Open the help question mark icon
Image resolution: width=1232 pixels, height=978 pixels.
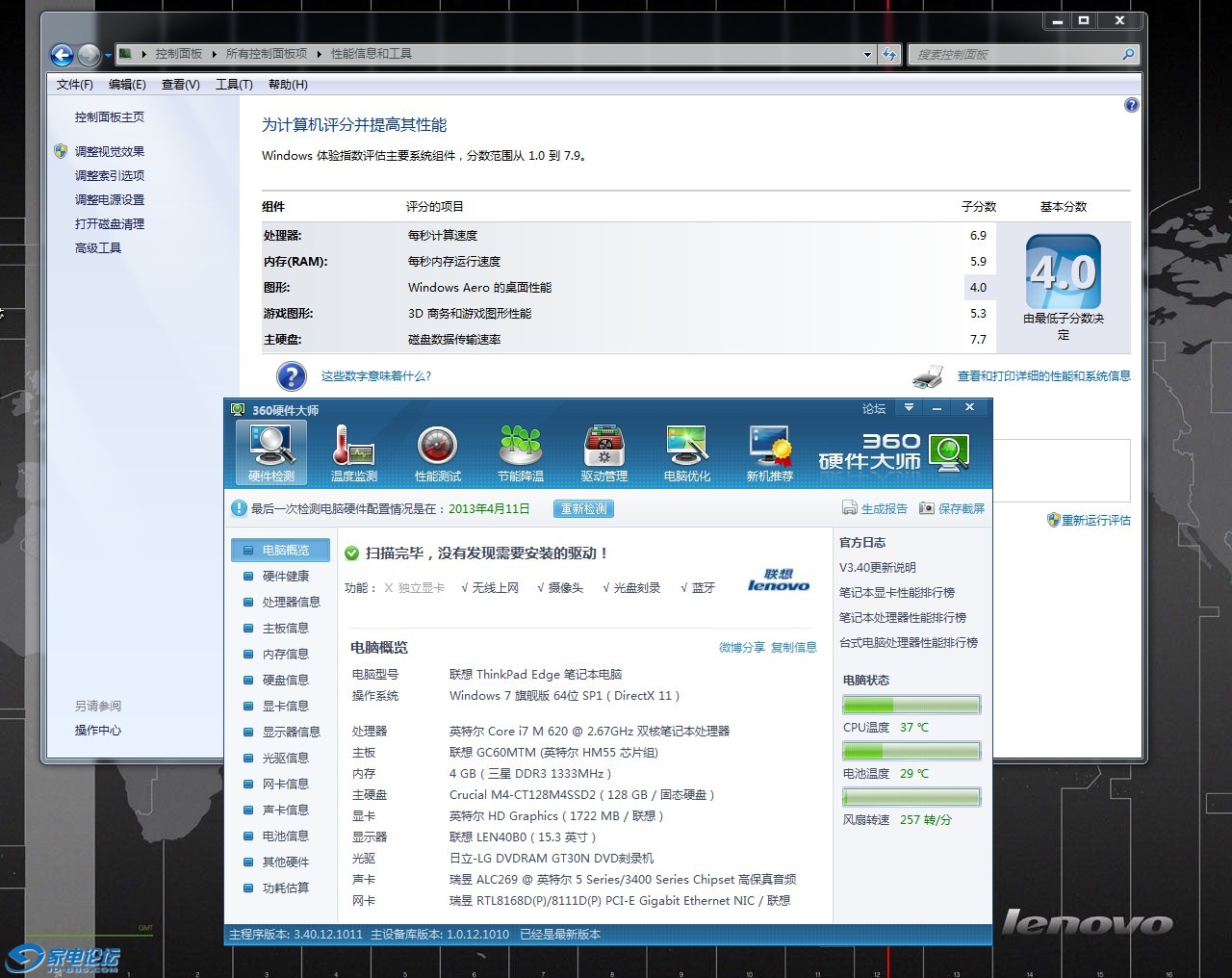tap(1132, 104)
